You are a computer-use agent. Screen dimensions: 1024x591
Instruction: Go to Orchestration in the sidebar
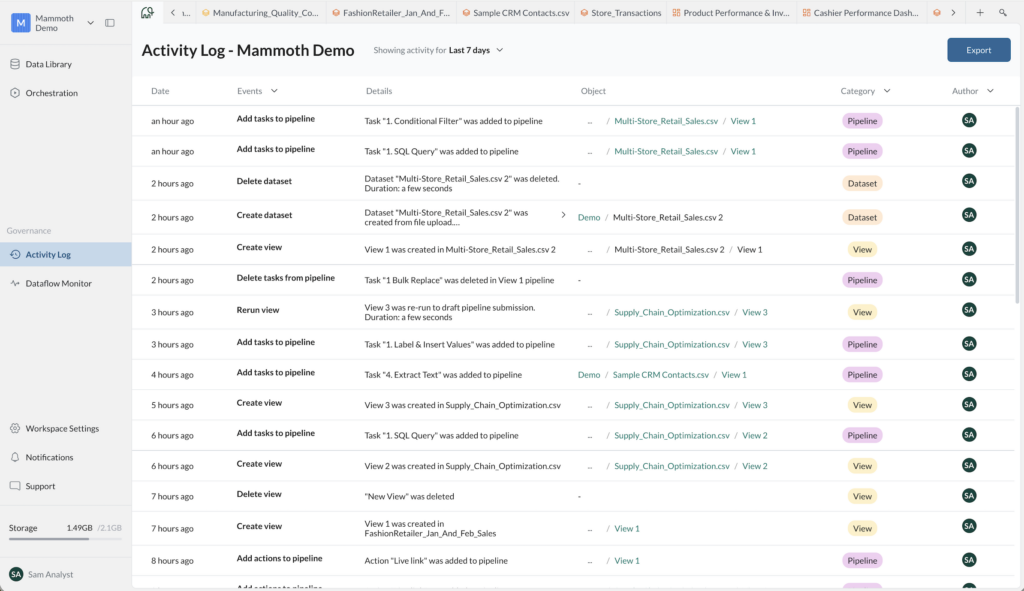click(x=51, y=93)
